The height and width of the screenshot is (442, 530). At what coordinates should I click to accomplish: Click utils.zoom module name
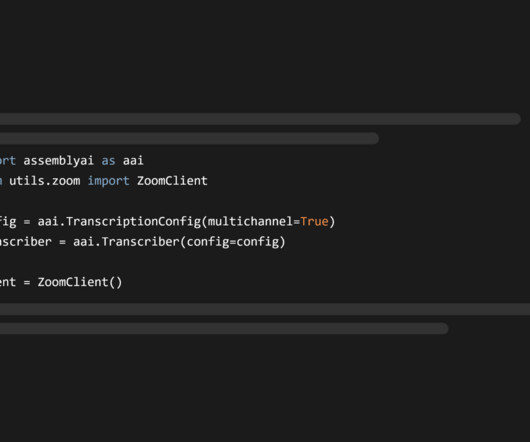tap(45, 181)
